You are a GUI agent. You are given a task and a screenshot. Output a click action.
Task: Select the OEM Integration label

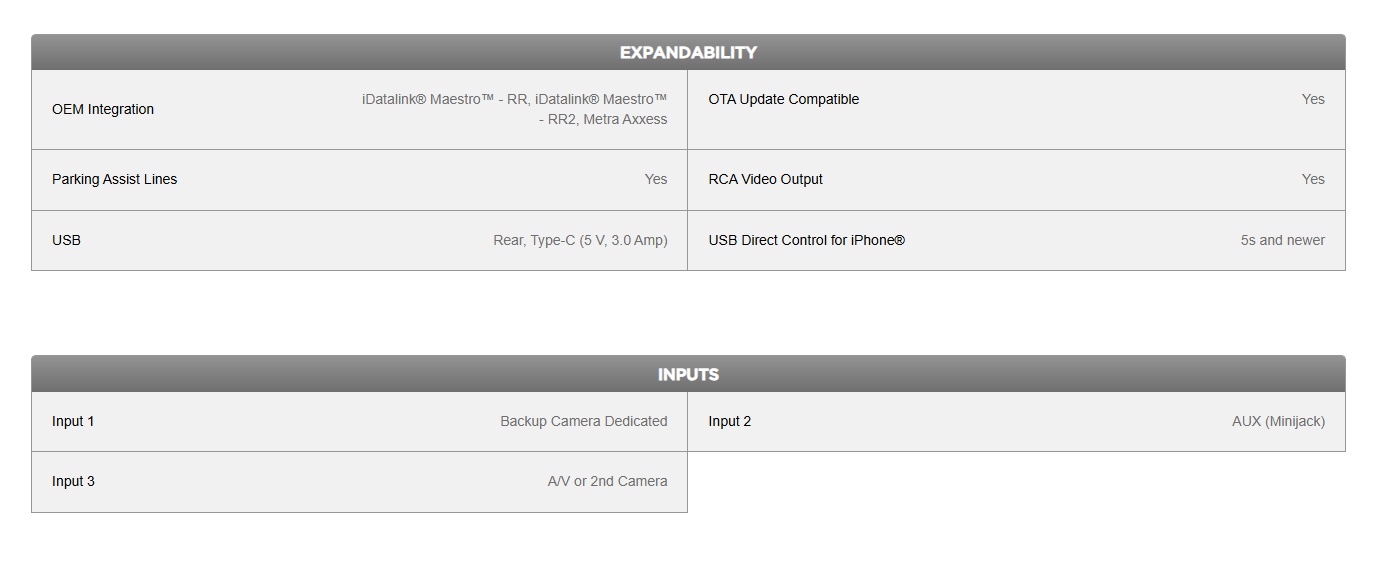[x=103, y=109]
